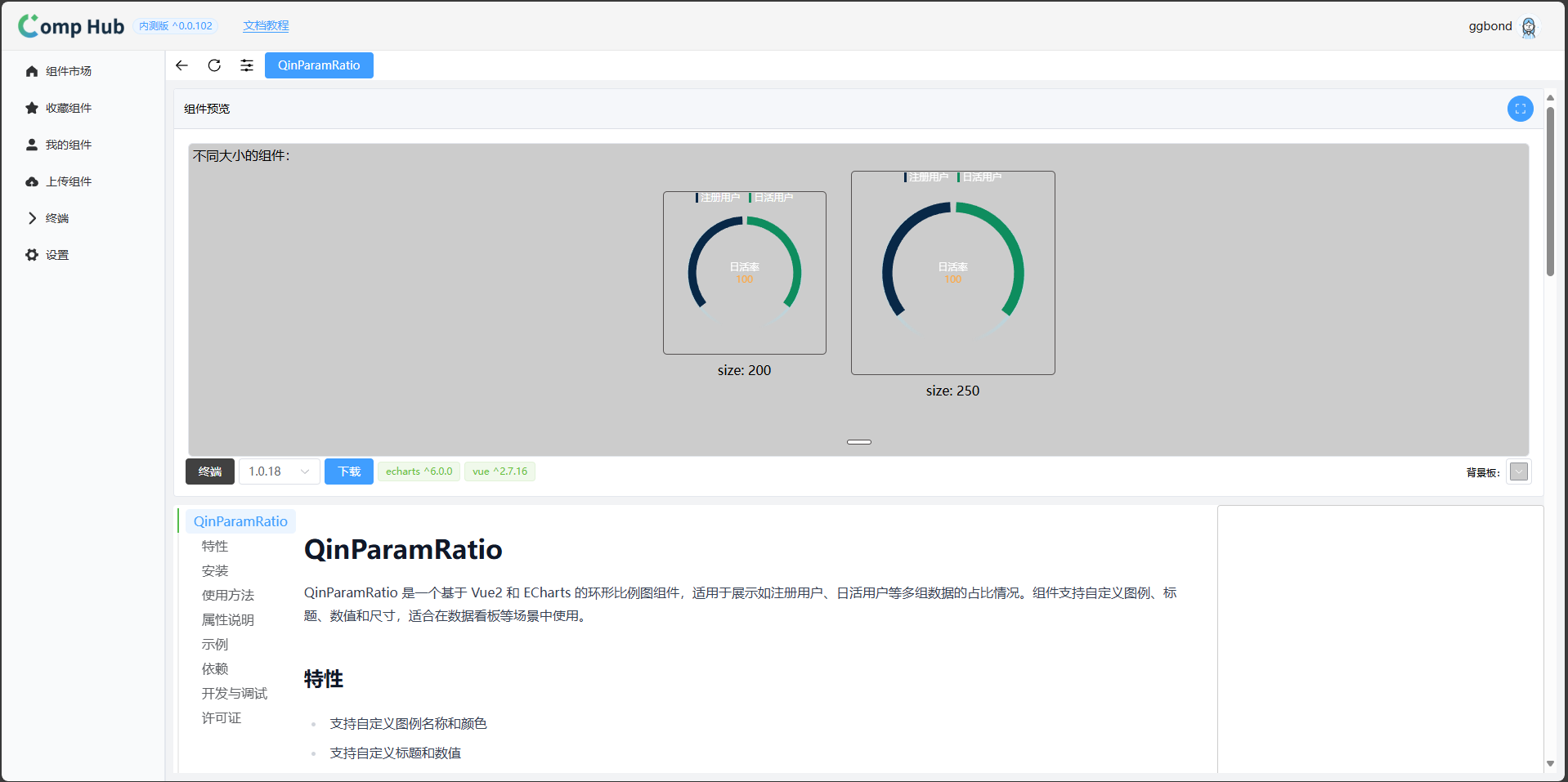This screenshot has width=1568, height=782.
Task: Click the back arrow icon
Action: (x=181, y=65)
